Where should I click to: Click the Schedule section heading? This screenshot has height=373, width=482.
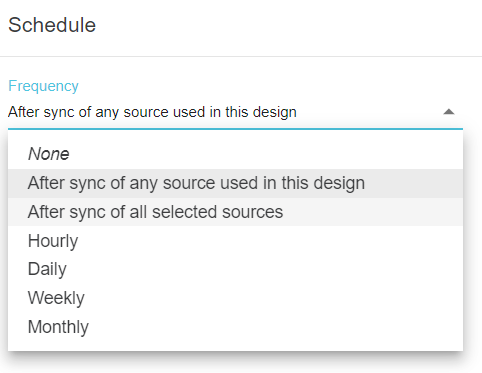pos(52,25)
